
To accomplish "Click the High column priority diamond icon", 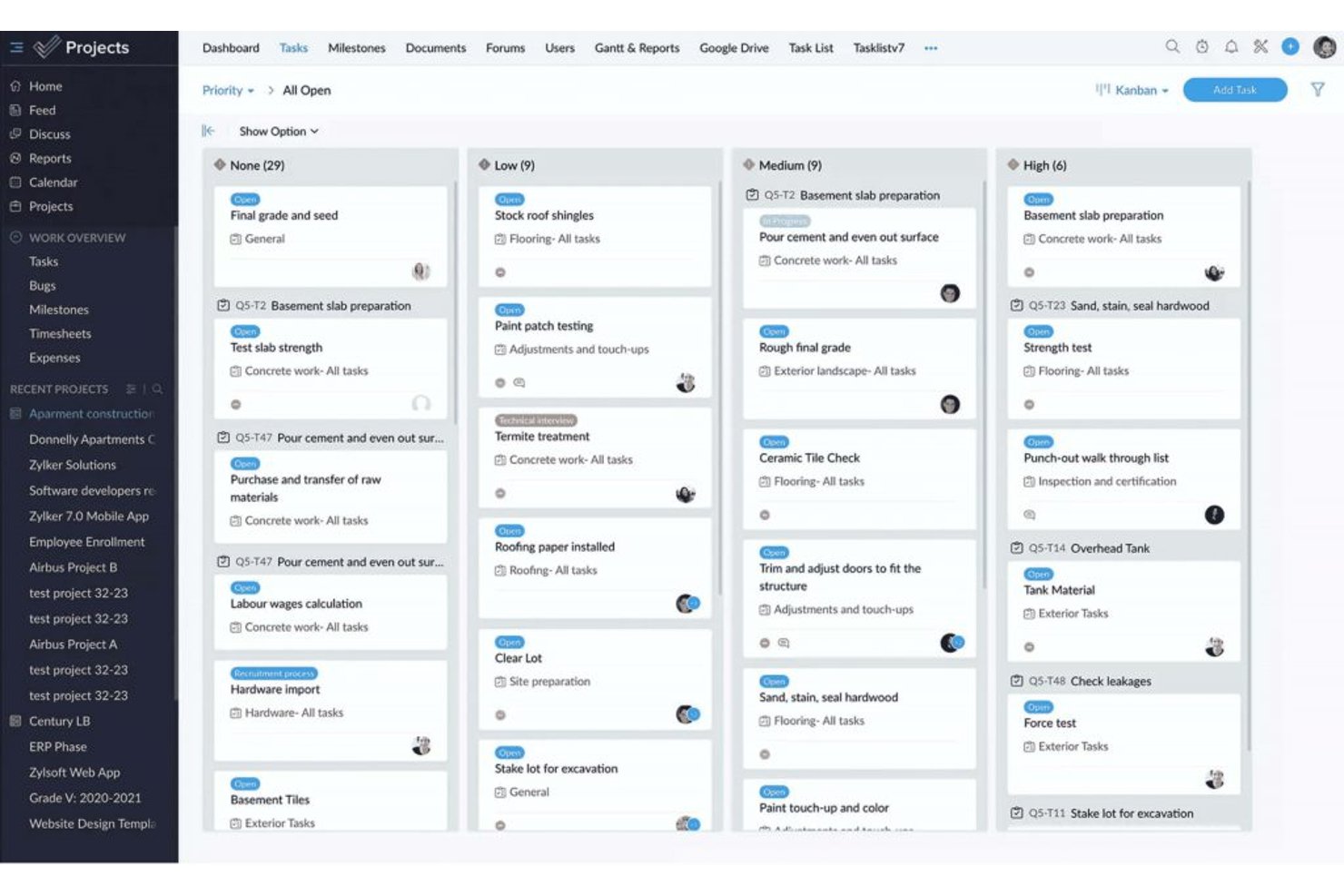I will point(1013,164).
